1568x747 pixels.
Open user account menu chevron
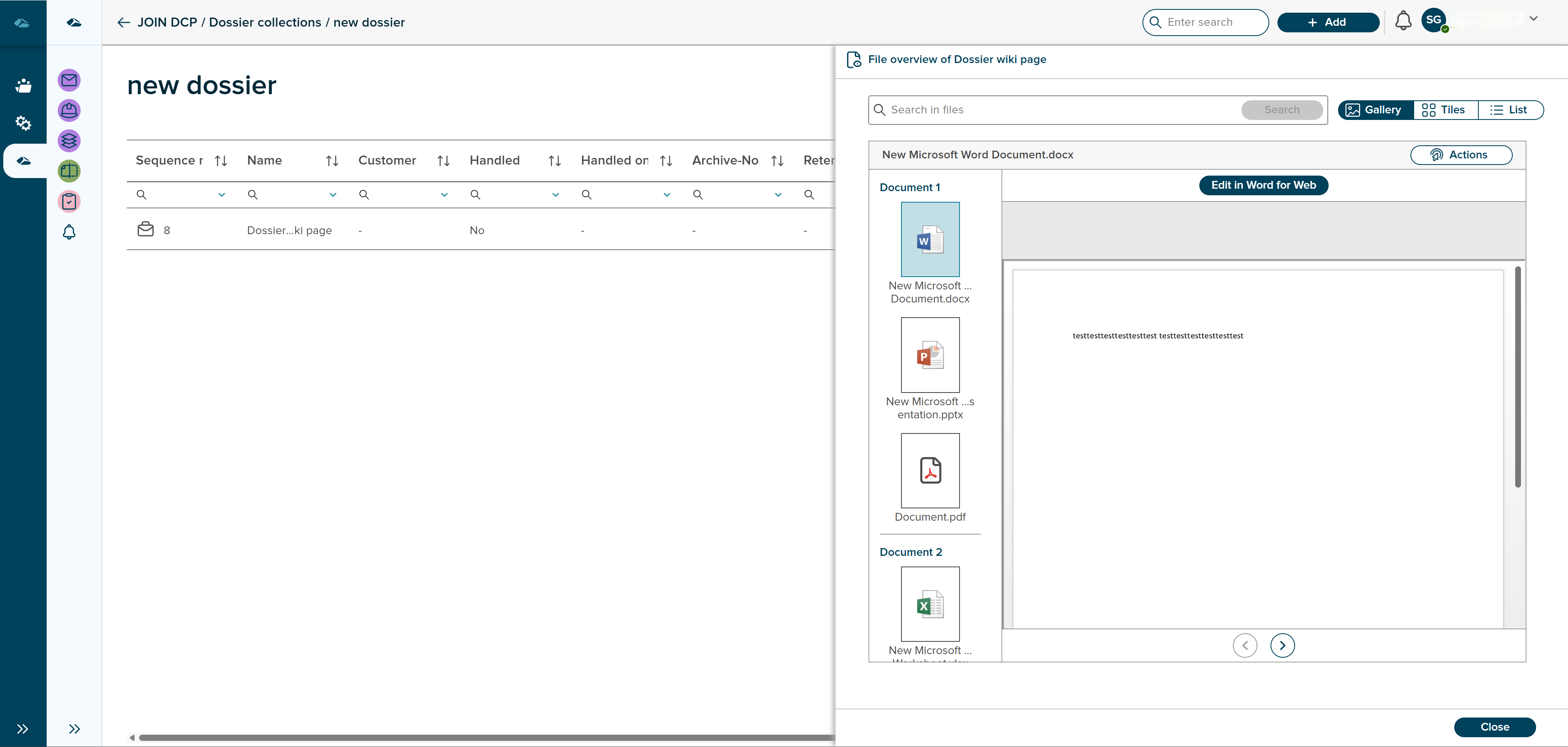1533,19
